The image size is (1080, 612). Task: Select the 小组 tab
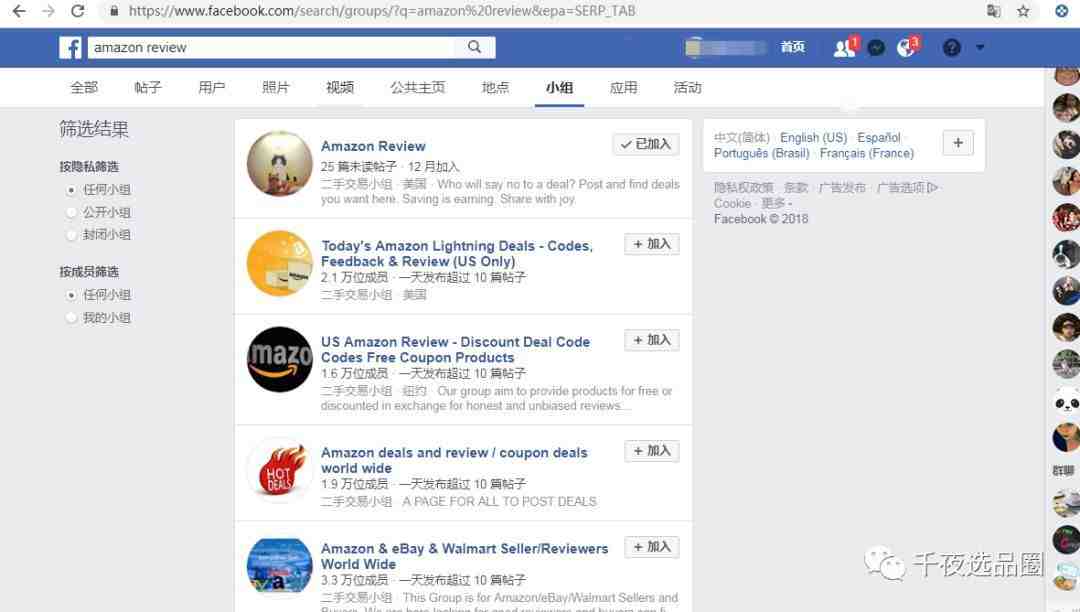[x=559, y=87]
